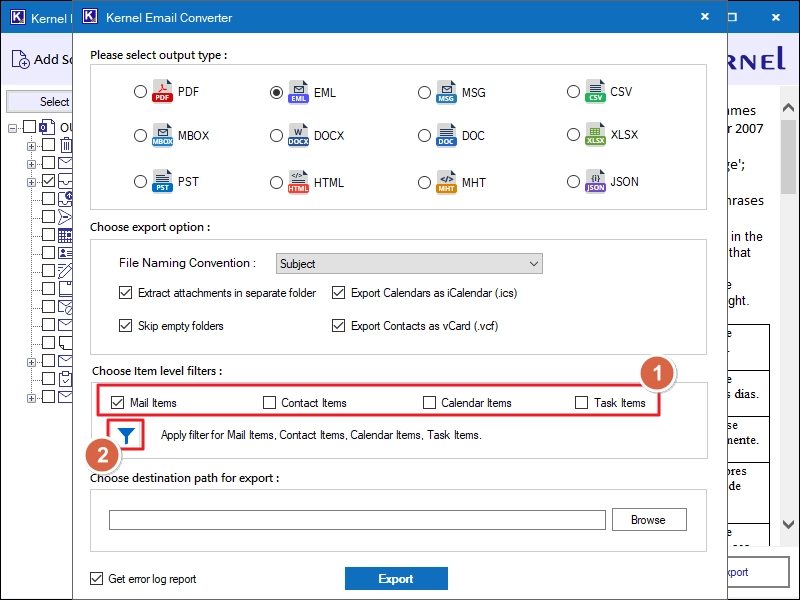Select the MSG output type radio button

point(424,92)
